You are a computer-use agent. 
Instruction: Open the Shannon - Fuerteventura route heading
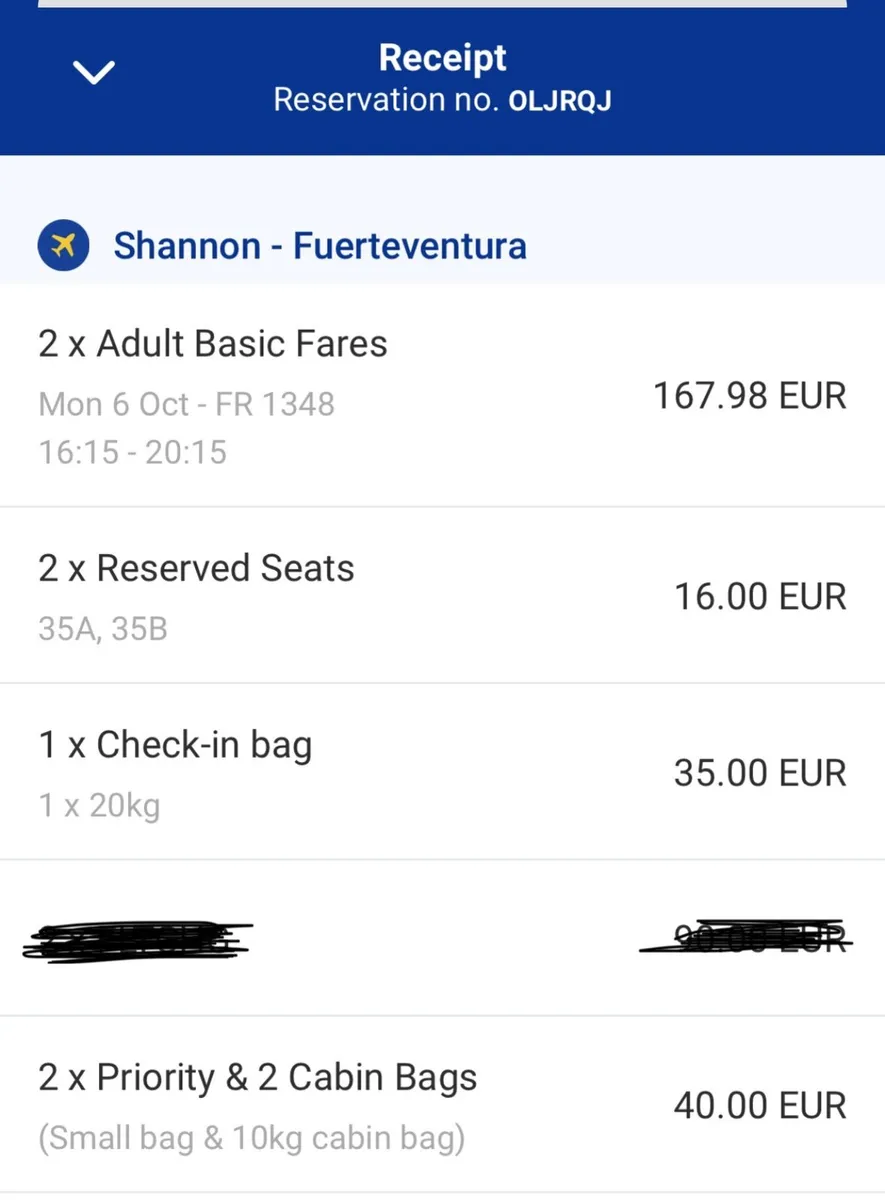click(320, 246)
